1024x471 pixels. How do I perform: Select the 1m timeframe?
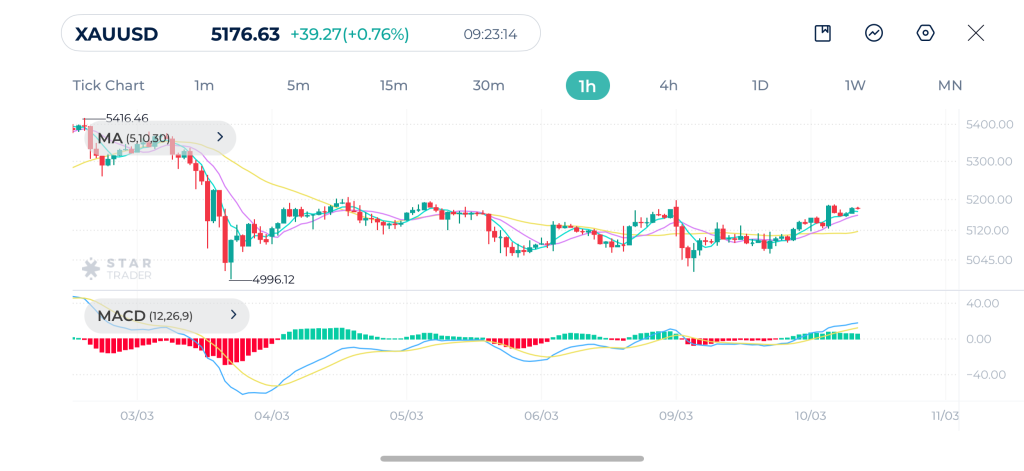click(204, 85)
